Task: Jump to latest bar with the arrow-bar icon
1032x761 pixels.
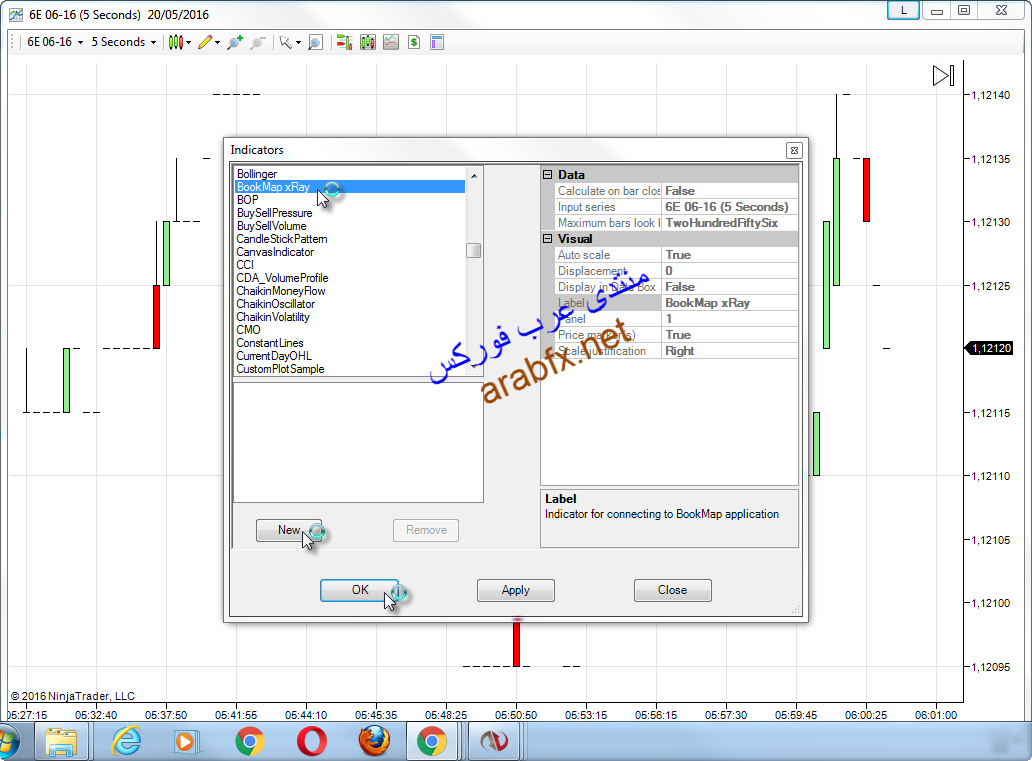Action: tap(943, 75)
